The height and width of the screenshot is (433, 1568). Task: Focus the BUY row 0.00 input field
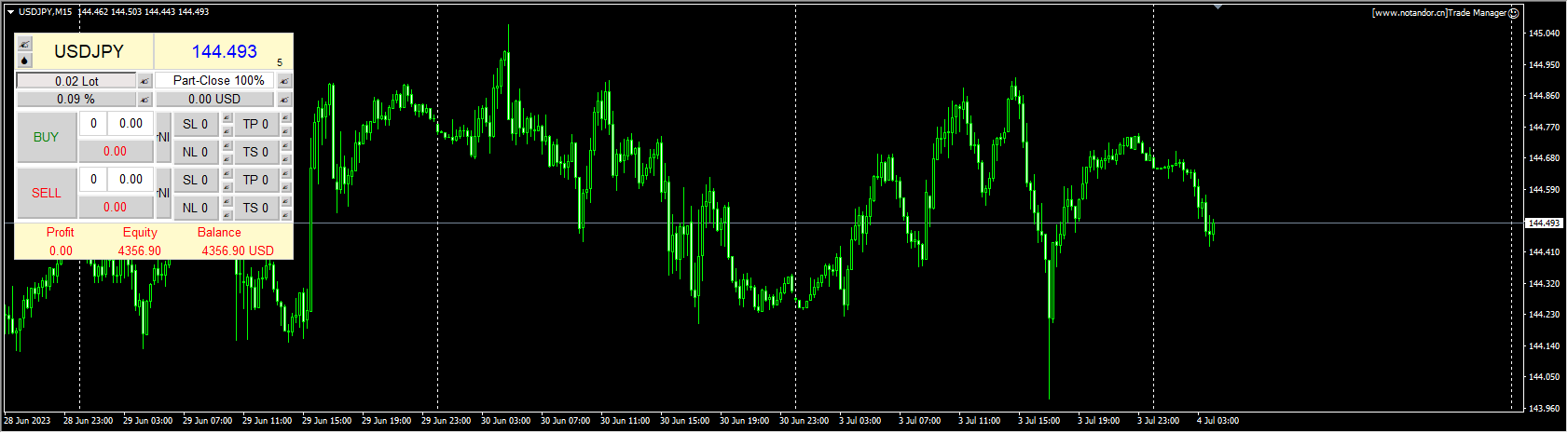point(131,123)
